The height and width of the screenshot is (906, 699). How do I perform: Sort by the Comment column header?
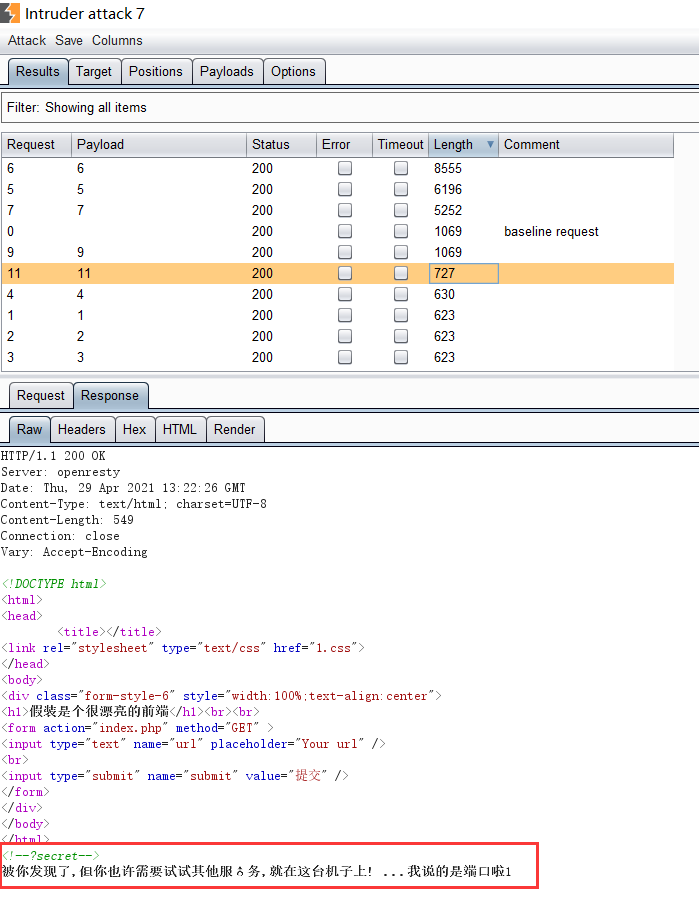tap(586, 144)
